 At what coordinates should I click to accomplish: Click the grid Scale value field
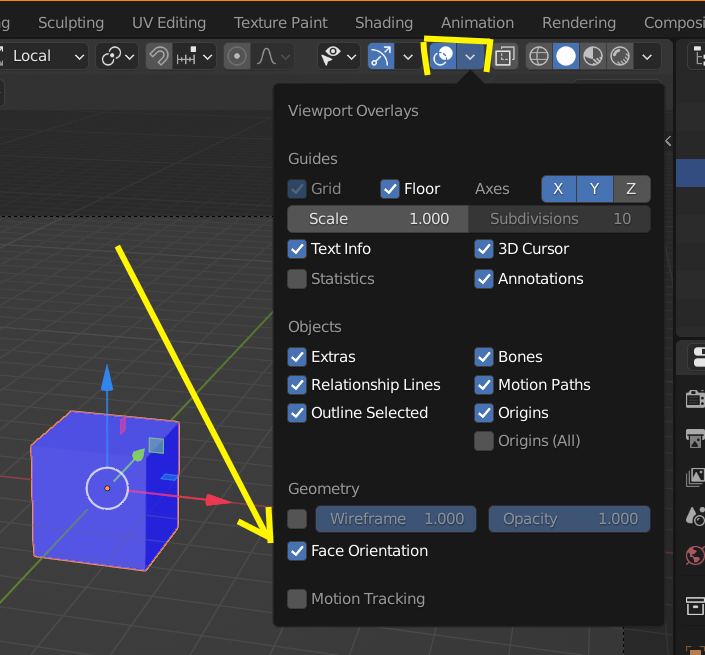(x=378, y=219)
